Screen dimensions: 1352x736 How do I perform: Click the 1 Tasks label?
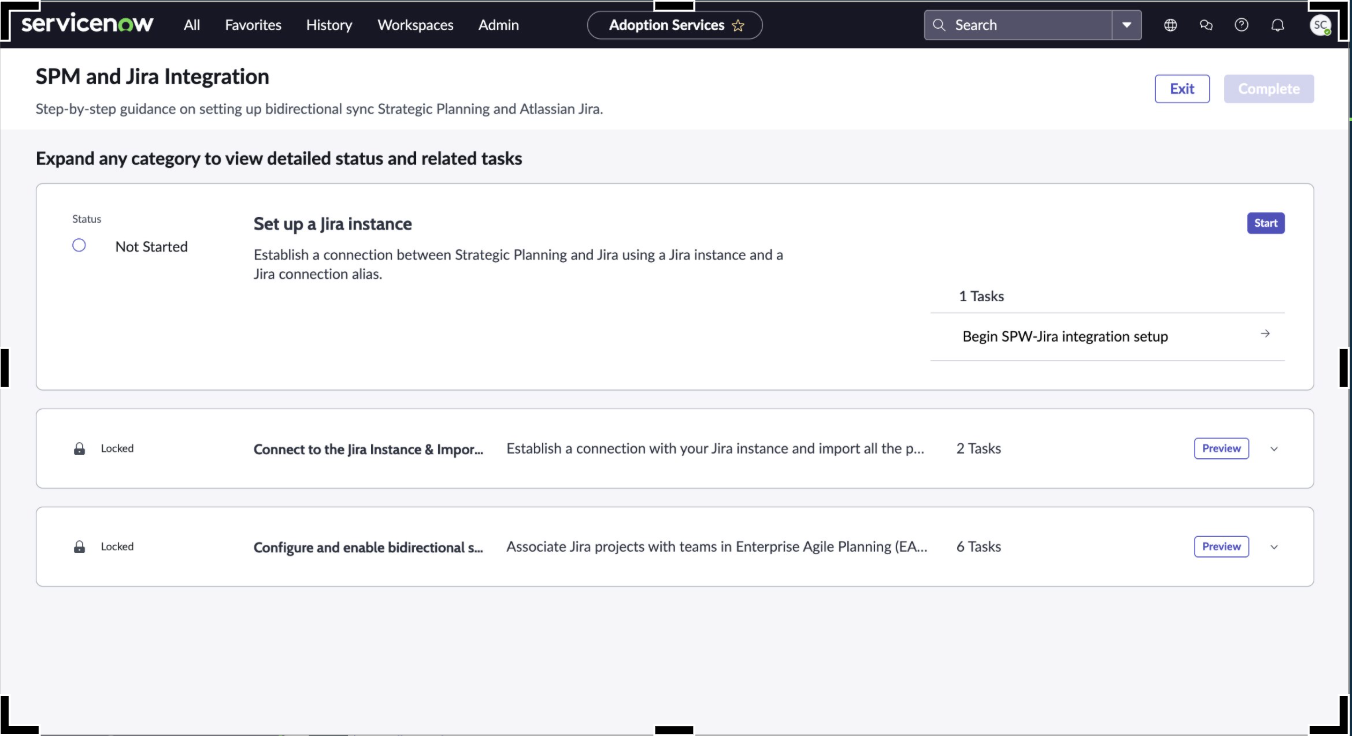pos(981,296)
